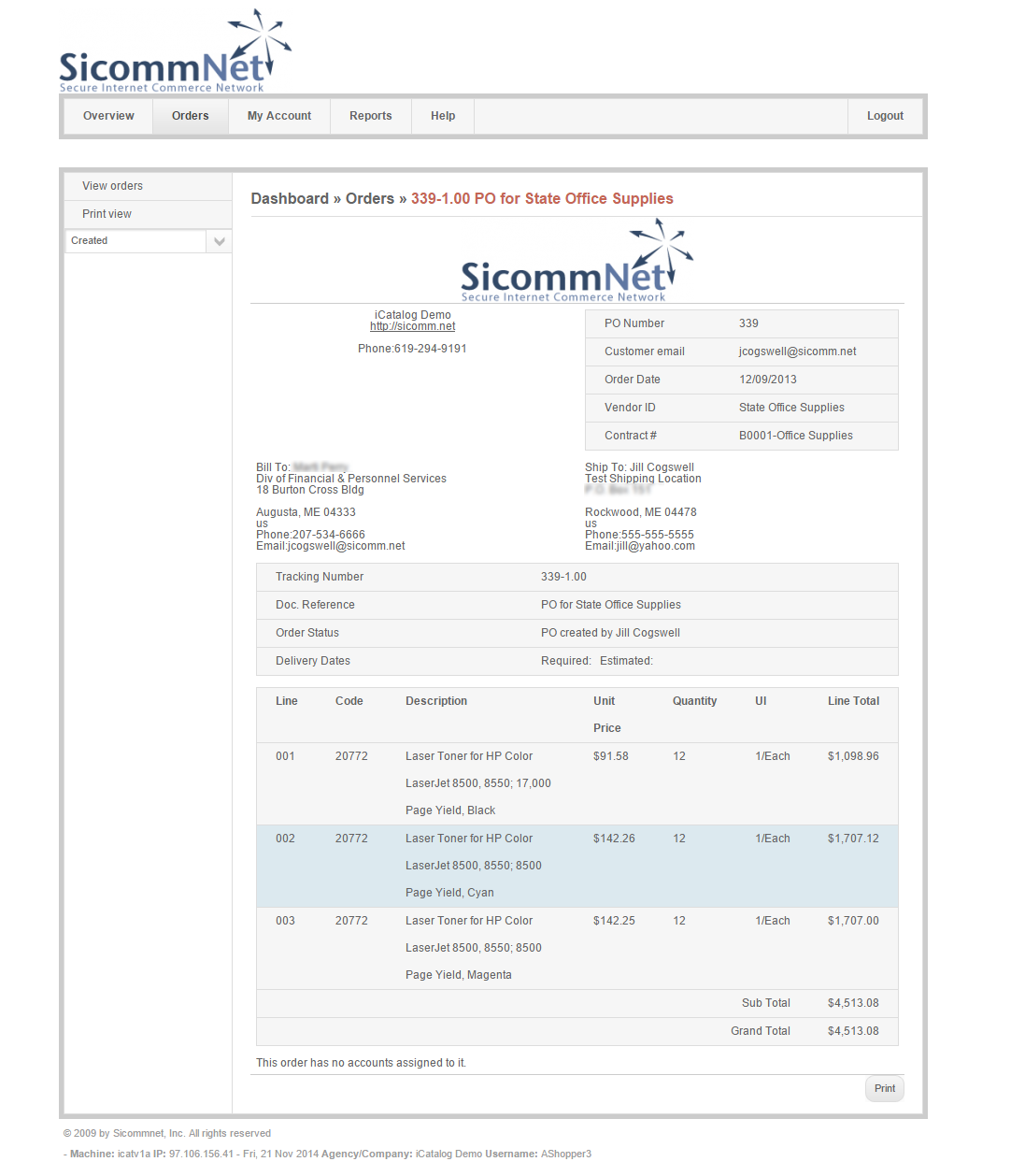
Task: Open the Help menu item
Action: tap(443, 116)
